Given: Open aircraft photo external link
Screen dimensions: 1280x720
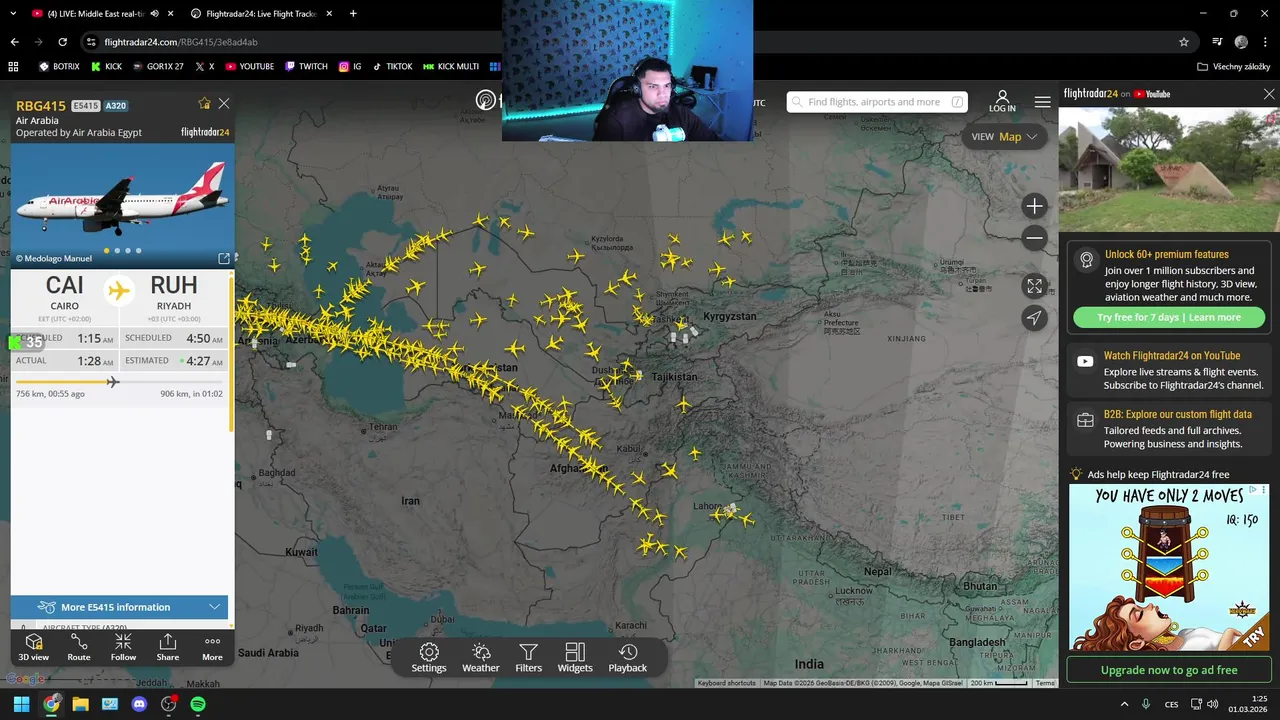Looking at the screenshot, I should 224,258.
